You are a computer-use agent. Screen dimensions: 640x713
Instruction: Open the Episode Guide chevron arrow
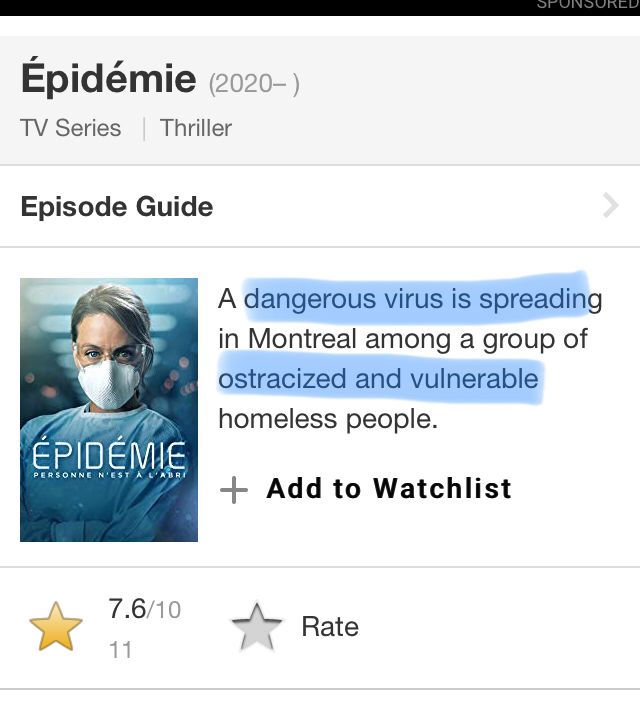pyautogui.click(x=610, y=206)
